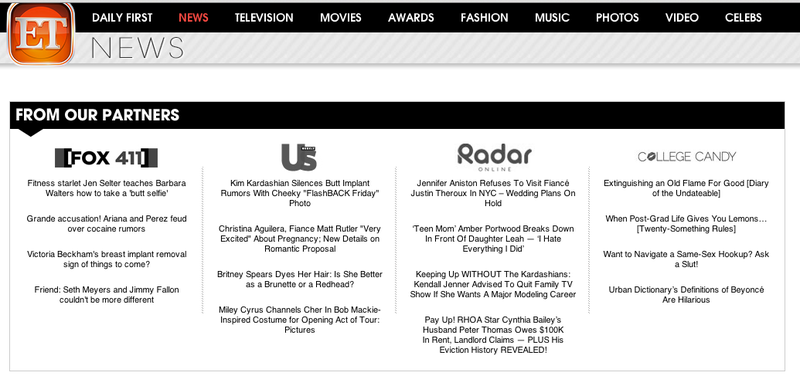The image size is (800, 386).
Task: Open the Music section
Action: [552, 17]
